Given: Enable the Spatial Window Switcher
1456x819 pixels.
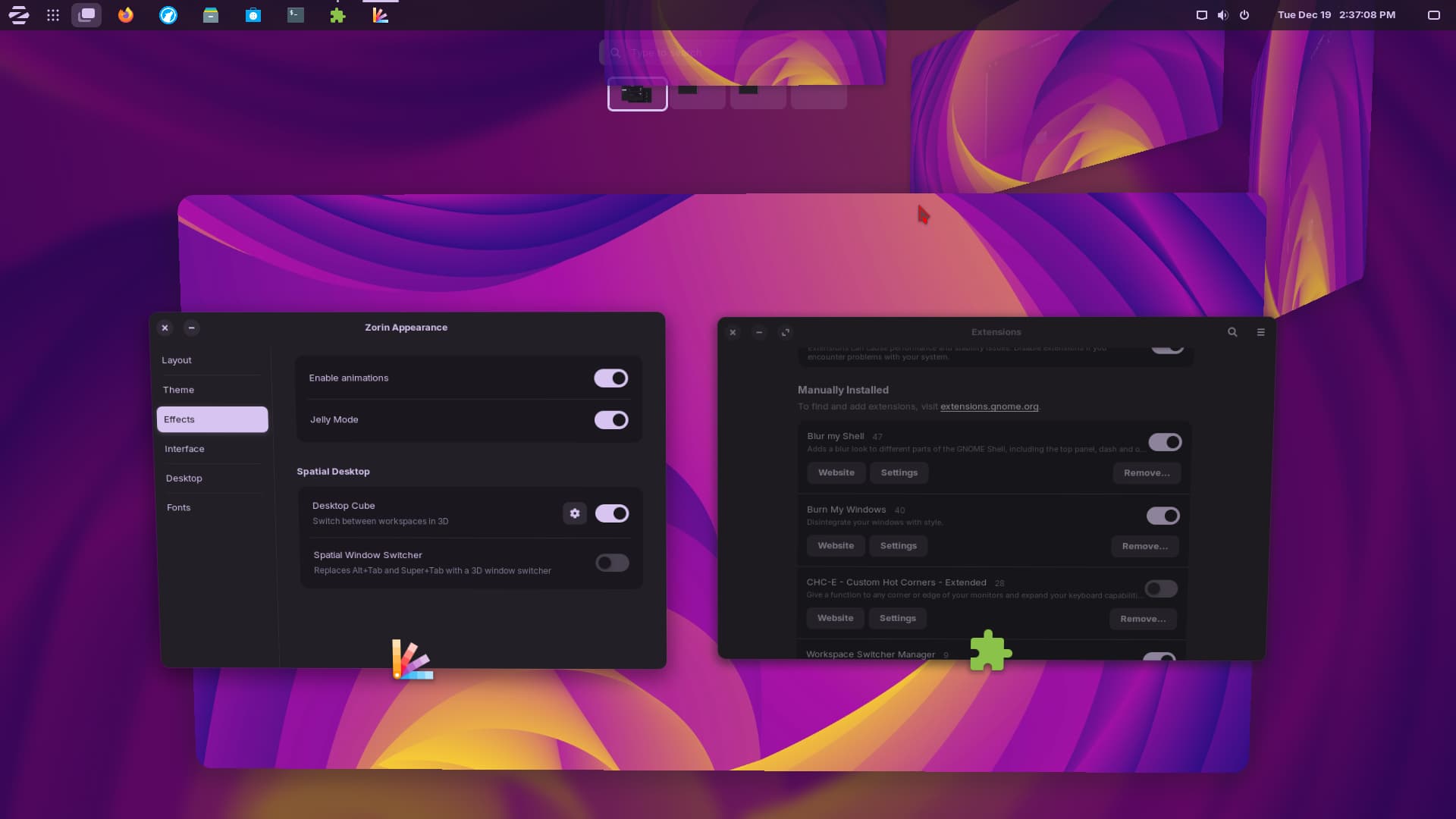Looking at the screenshot, I should point(612,563).
